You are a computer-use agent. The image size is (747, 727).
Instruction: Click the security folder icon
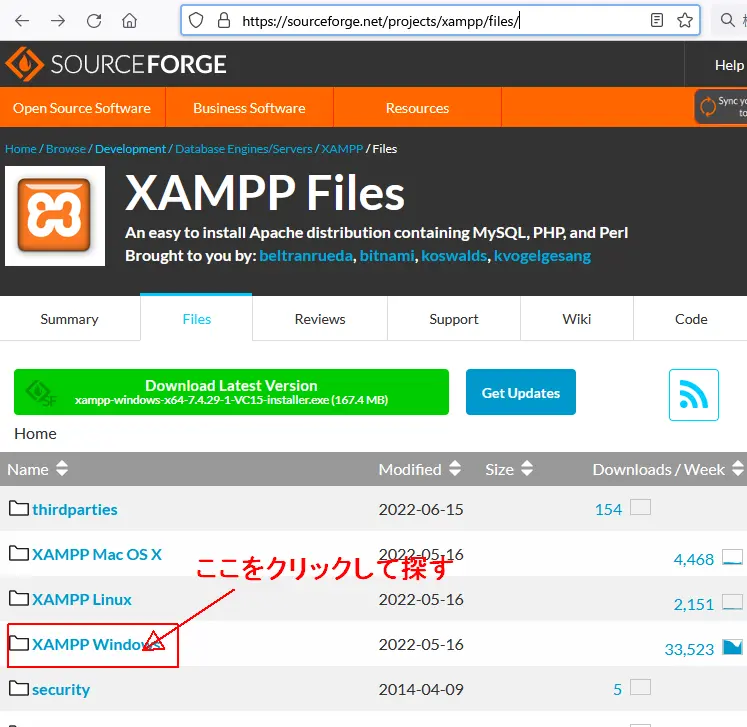[x=19, y=688]
